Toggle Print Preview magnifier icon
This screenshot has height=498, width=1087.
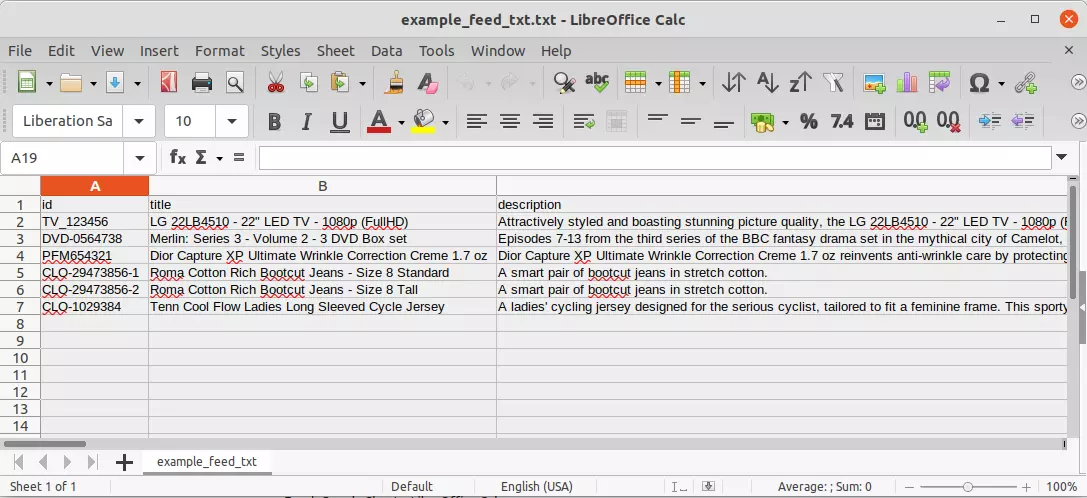[235, 83]
